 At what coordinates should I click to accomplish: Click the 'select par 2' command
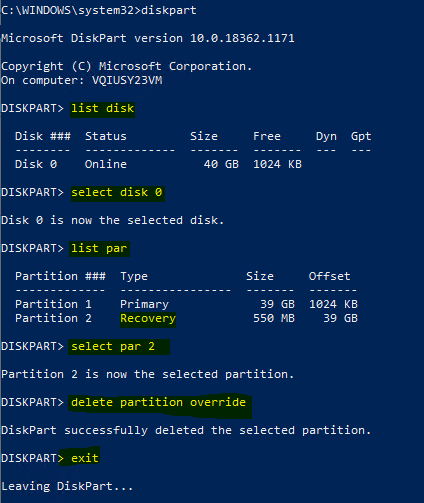coord(113,347)
